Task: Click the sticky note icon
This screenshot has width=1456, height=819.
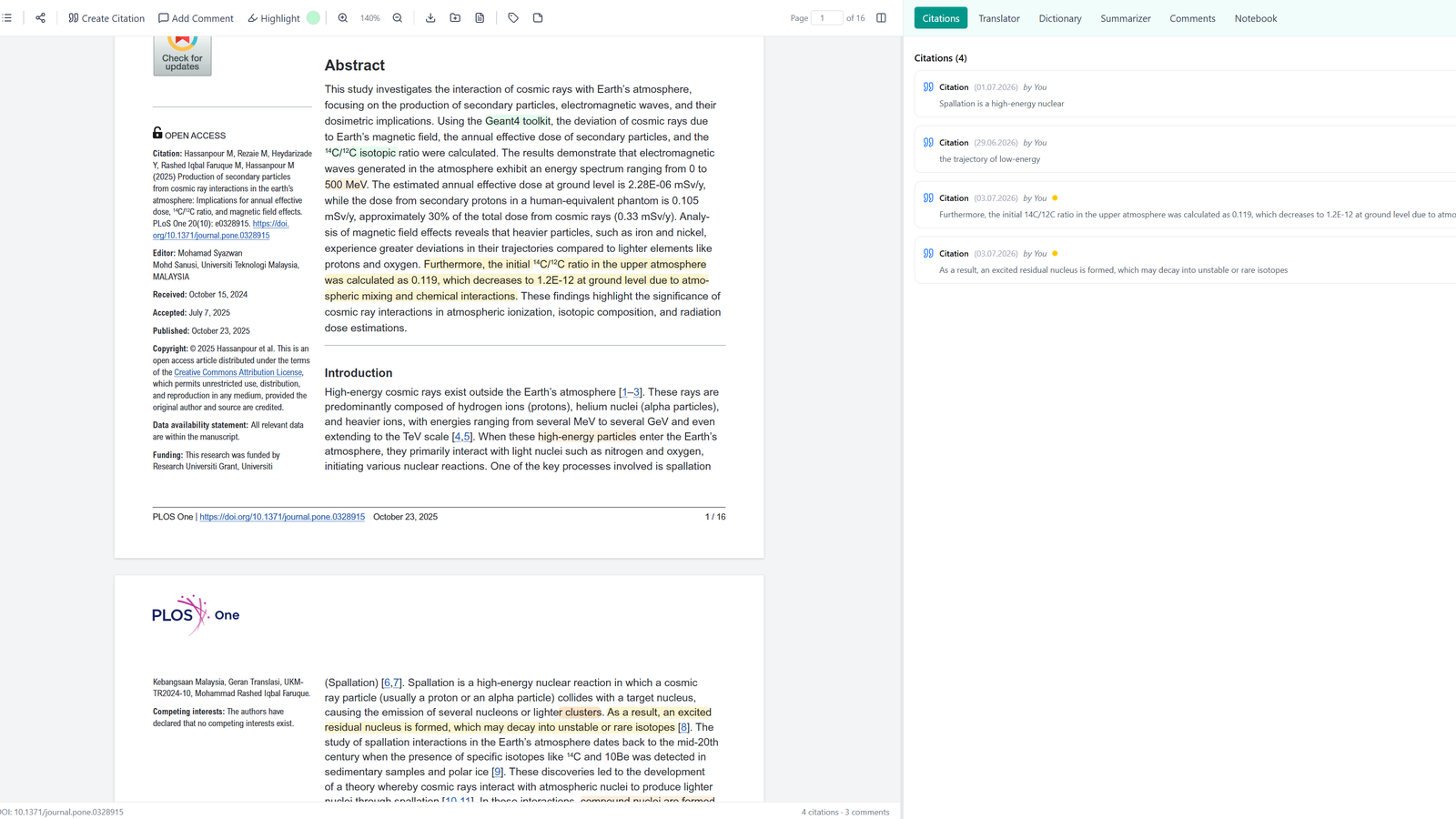Action: [x=538, y=18]
